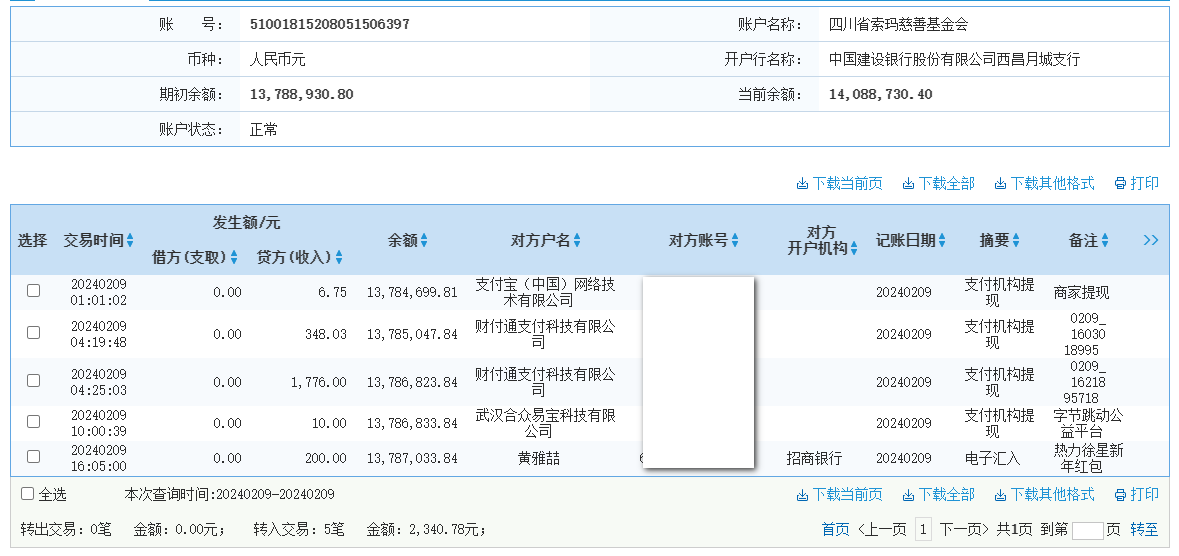
Task: Toggle the 全选 select-all checkbox
Action: [28, 494]
